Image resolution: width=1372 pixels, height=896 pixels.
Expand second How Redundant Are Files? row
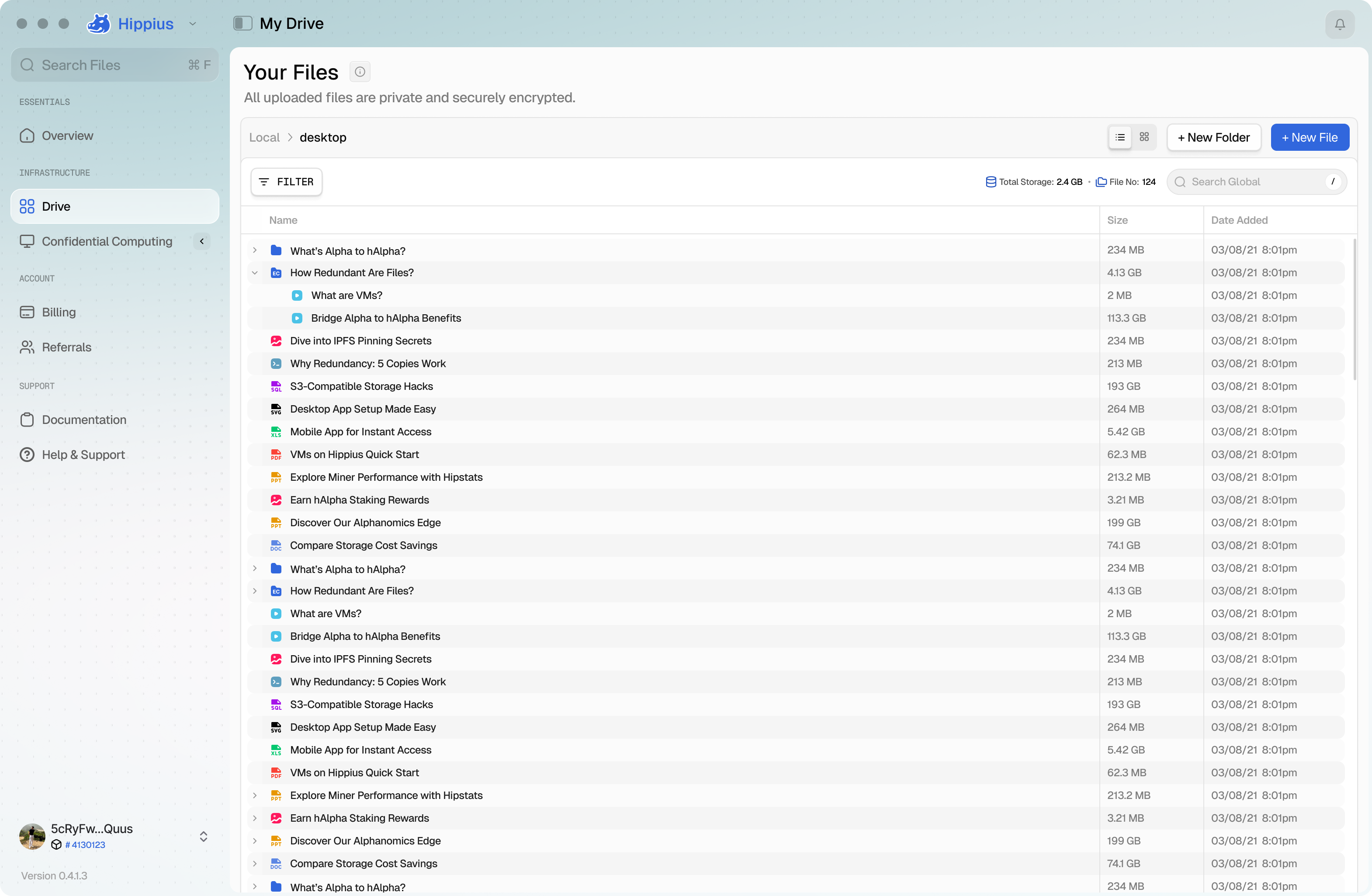pyautogui.click(x=255, y=591)
